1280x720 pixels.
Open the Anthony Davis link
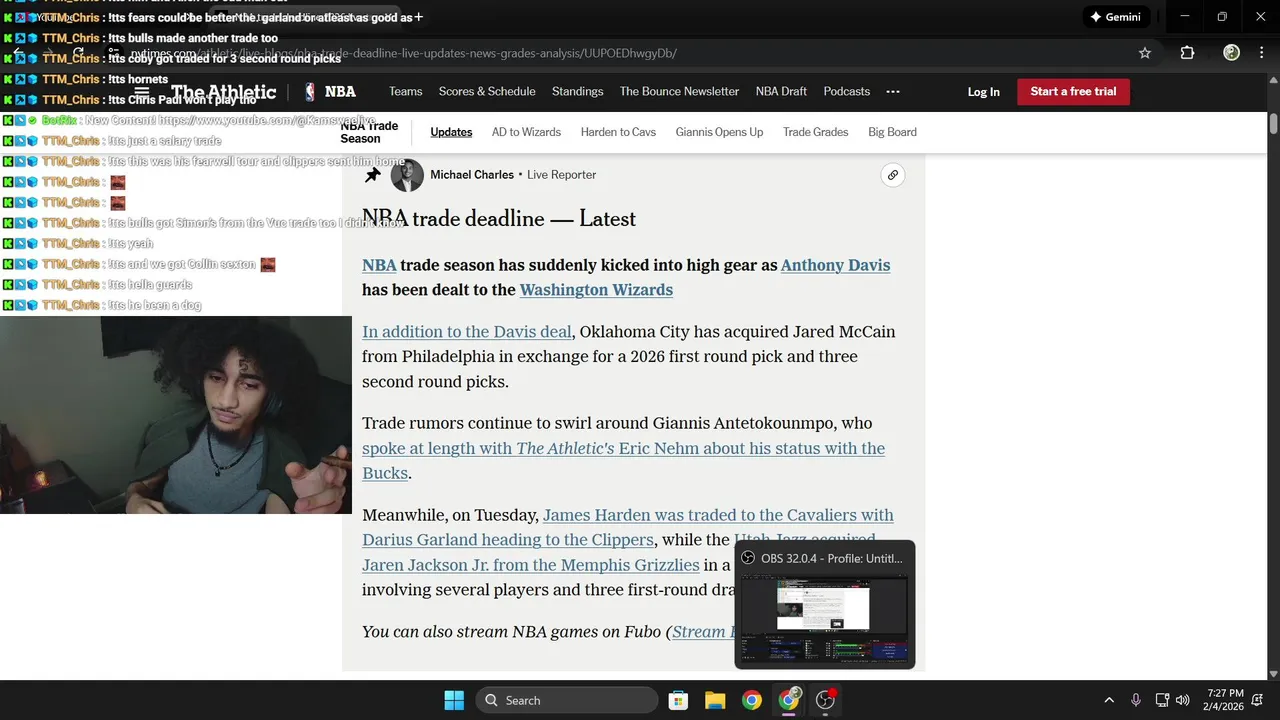[835, 265]
